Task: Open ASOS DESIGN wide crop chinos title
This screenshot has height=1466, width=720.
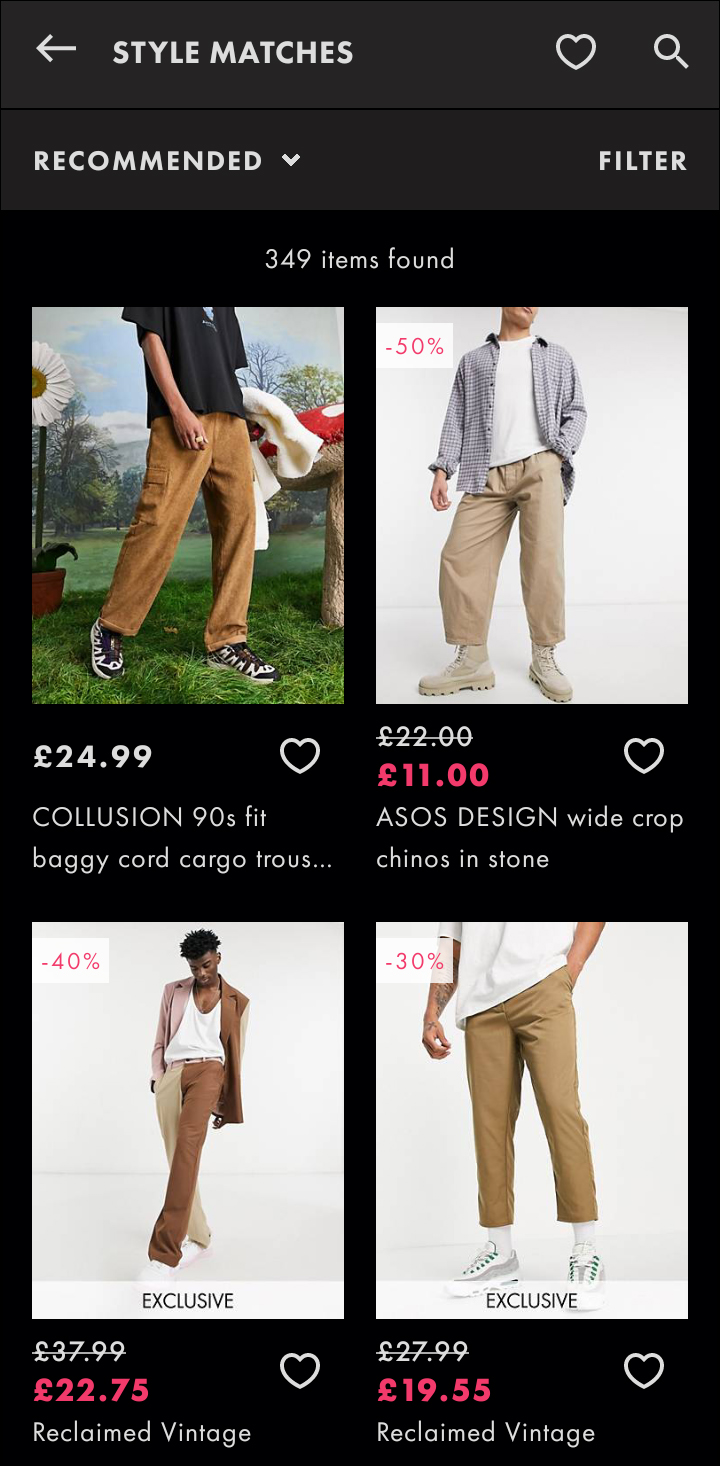Action: point(530,838)
